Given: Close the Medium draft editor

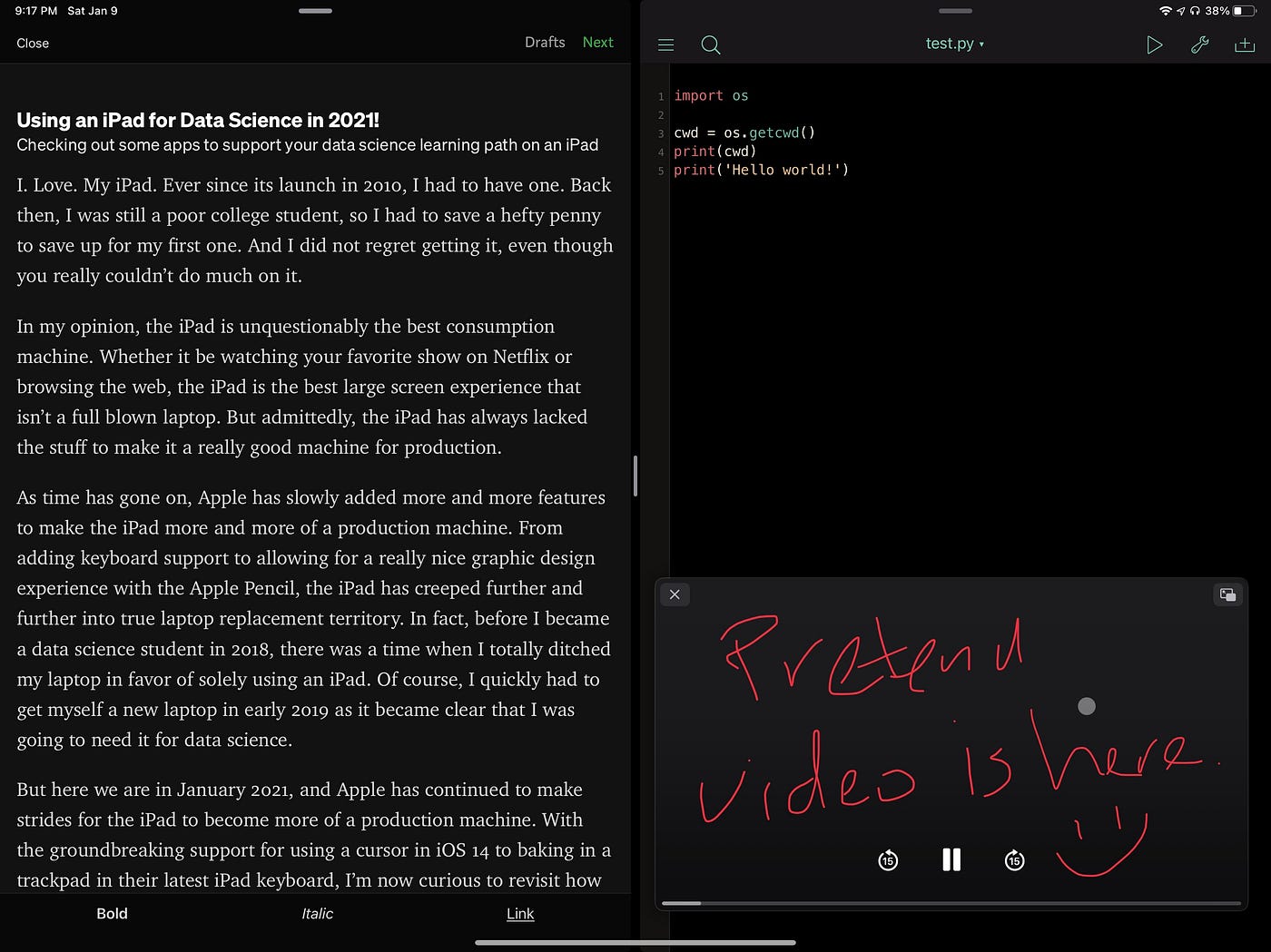Looking at the screenshot, I should click(33, 43).
